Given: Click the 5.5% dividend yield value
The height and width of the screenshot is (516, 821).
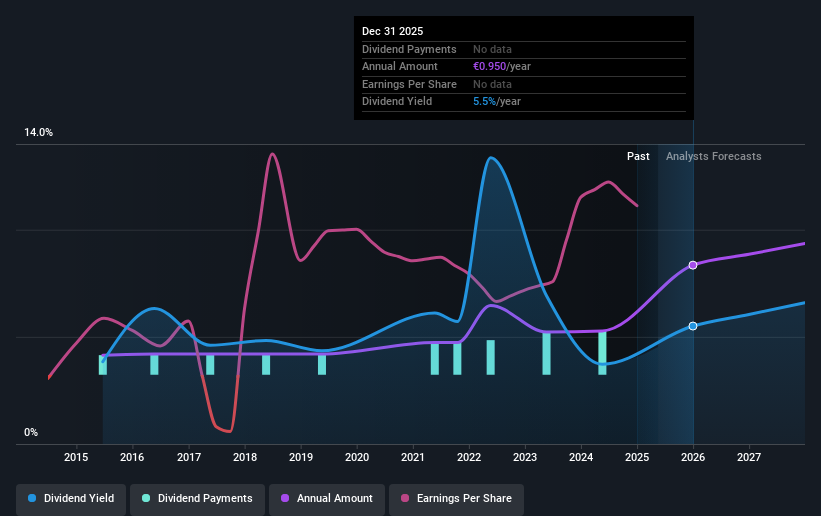Looking at the screenshot, I should click(484, 102).
